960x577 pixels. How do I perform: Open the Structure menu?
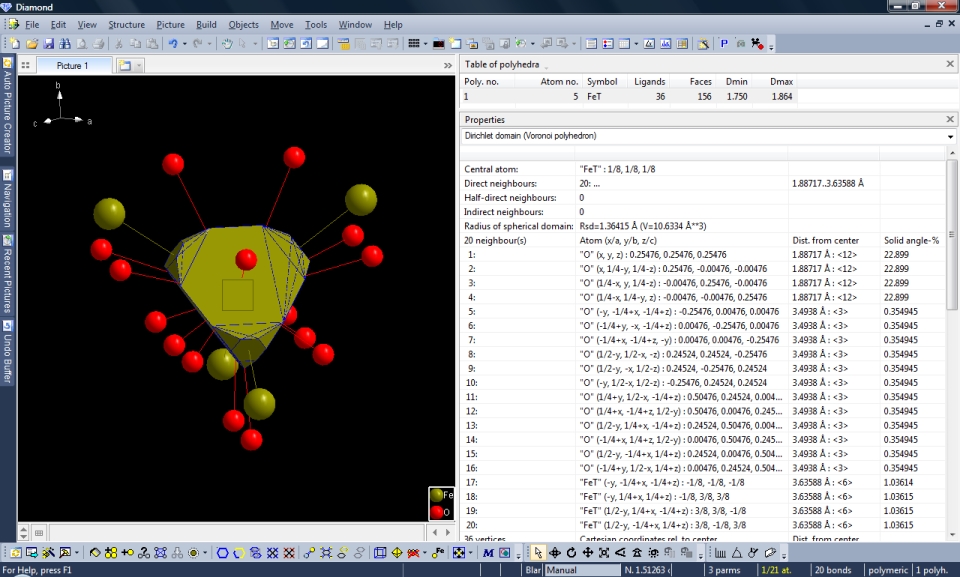(126, 24)
